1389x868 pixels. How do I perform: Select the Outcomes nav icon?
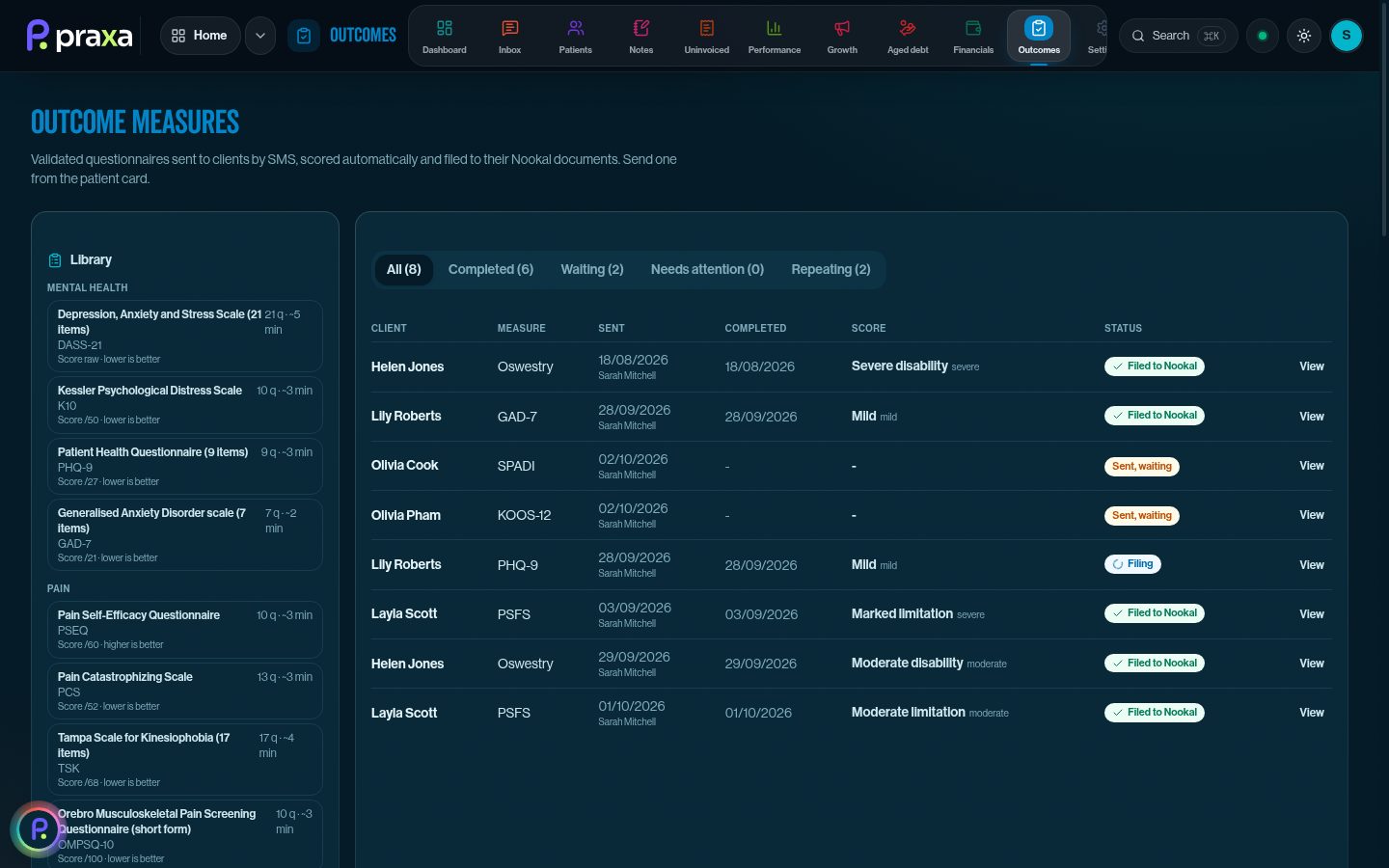[1039, 36]
